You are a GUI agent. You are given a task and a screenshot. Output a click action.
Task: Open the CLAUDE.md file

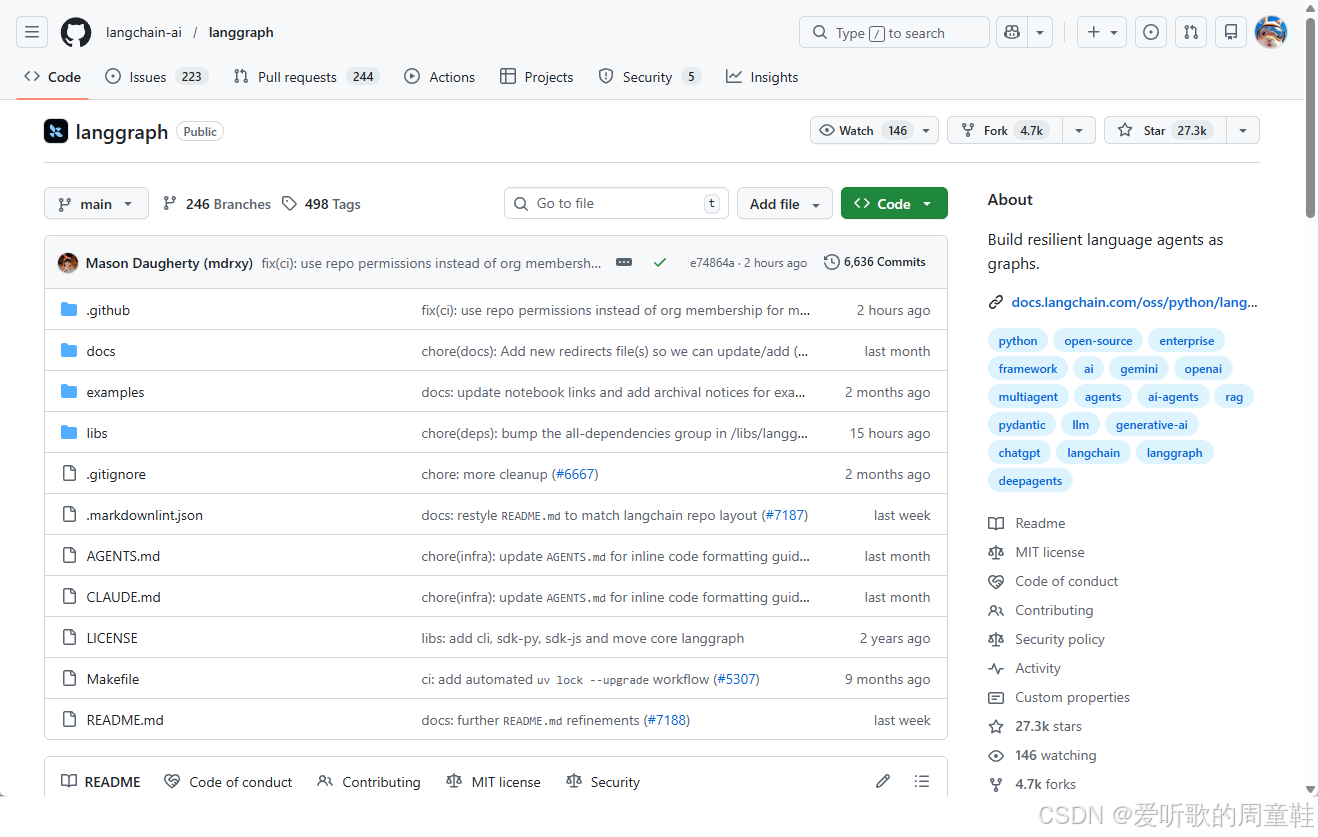123,597
